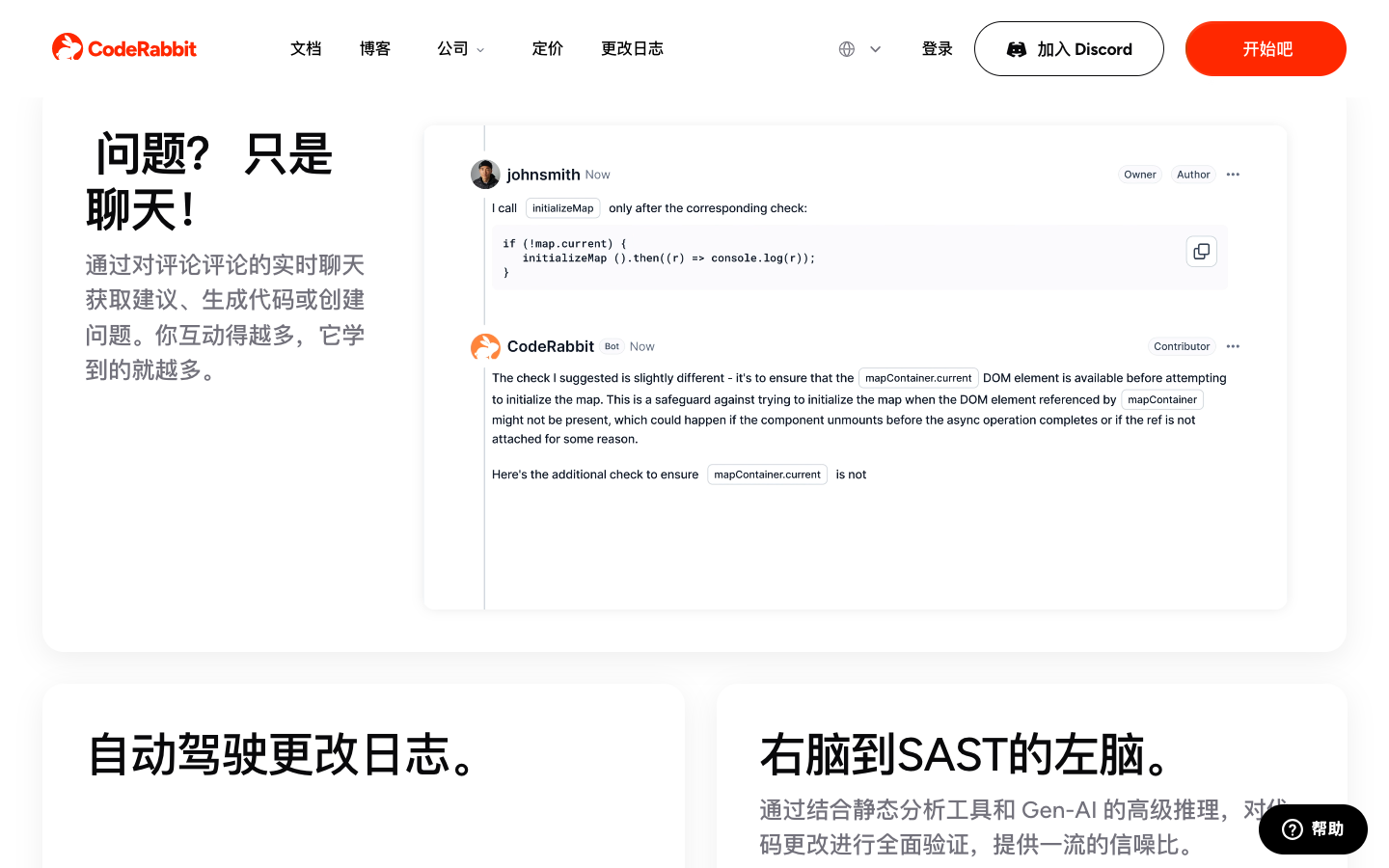Click the CodeRabbit bot avatar icon
Screen dimensions: 1389x868
click(x=485, y=347)
